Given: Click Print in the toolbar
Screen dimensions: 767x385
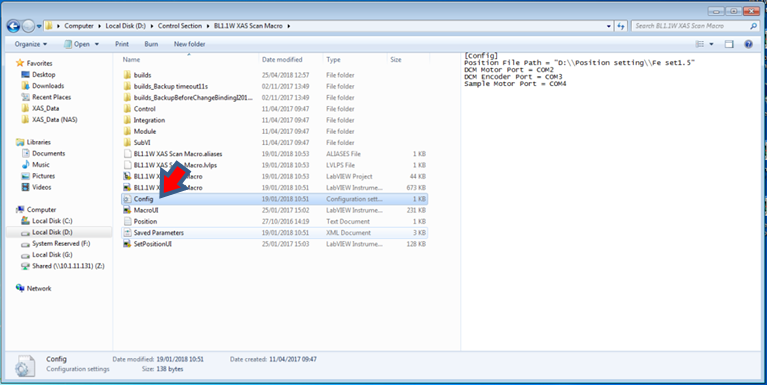Looking at the screenshot, I should coord(122,44).
